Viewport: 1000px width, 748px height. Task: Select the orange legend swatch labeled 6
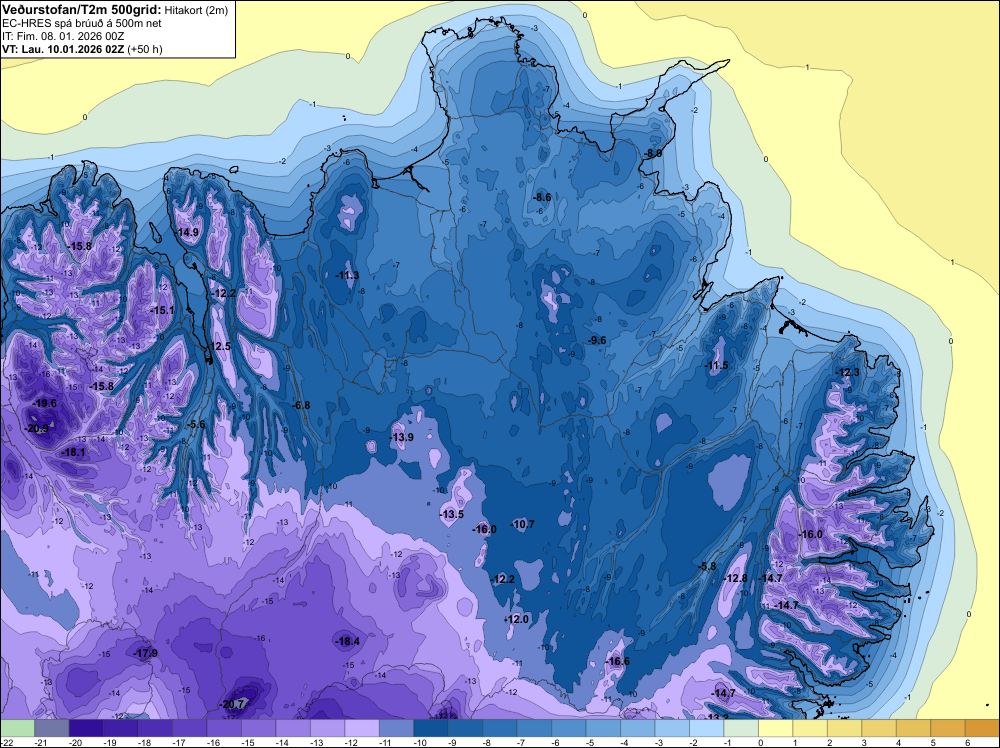pyautogui.click(x=982, y=728)
